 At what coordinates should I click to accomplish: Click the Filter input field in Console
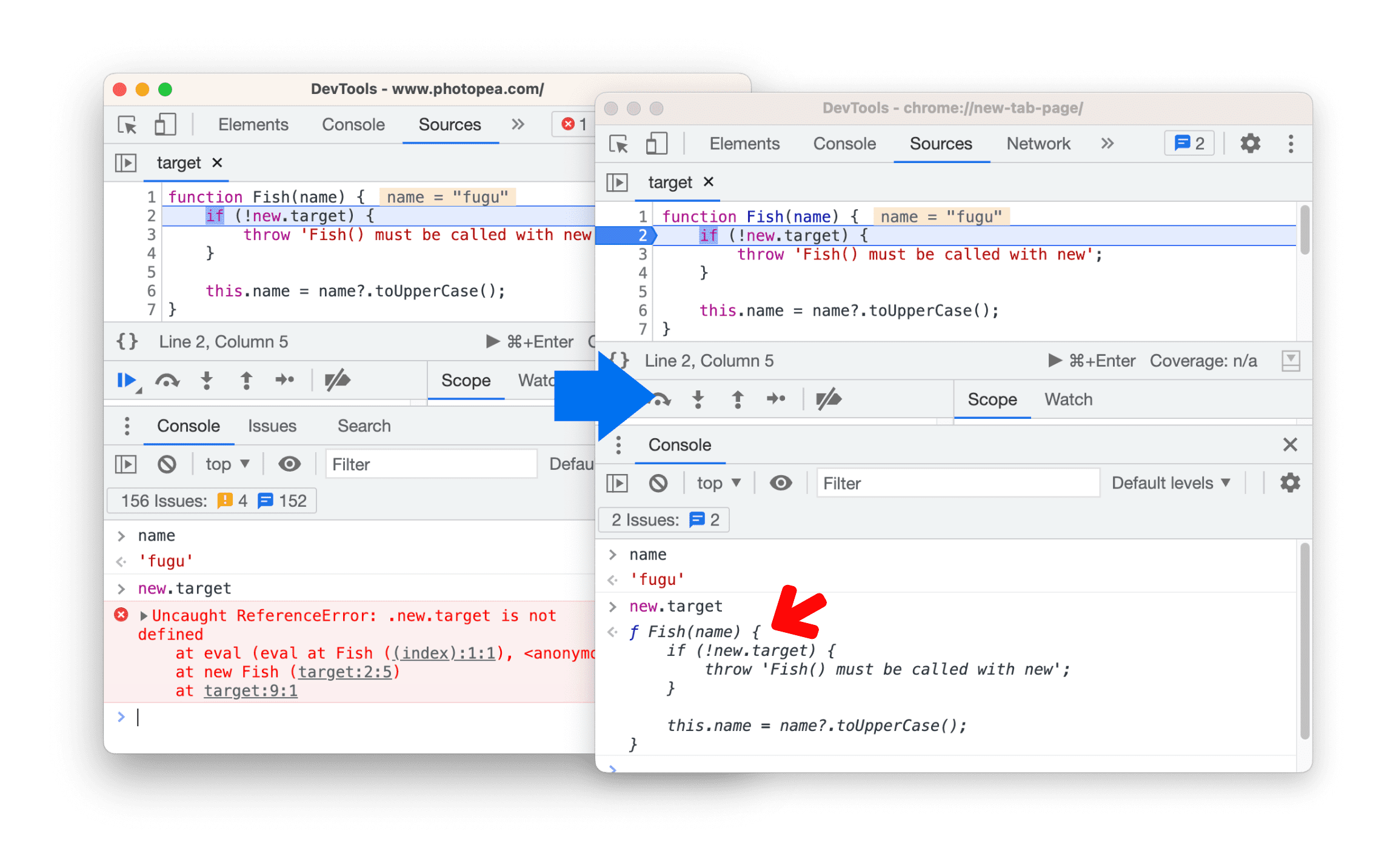pos(950,485)
